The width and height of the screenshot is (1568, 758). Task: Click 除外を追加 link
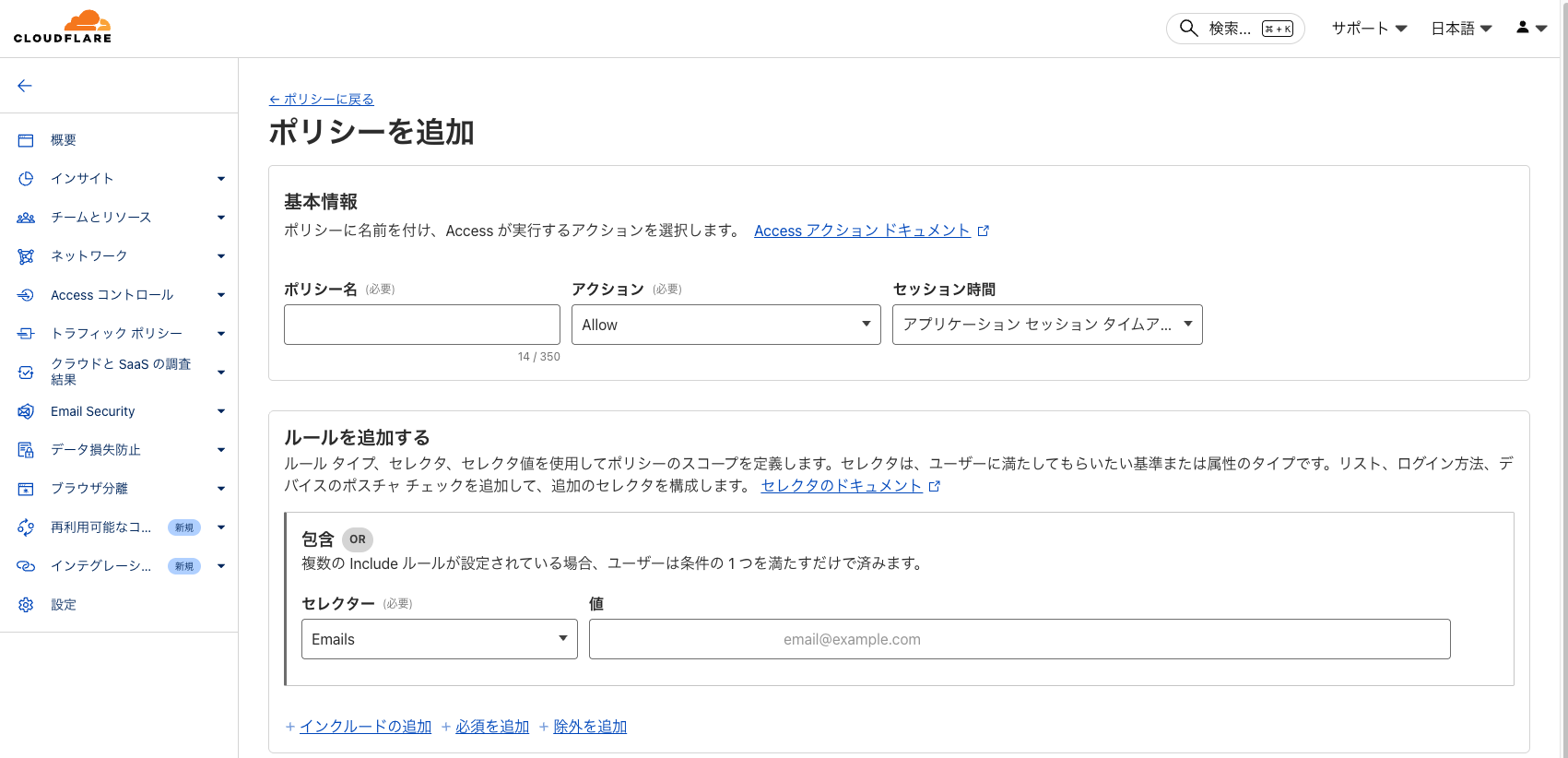click(590, 727)
